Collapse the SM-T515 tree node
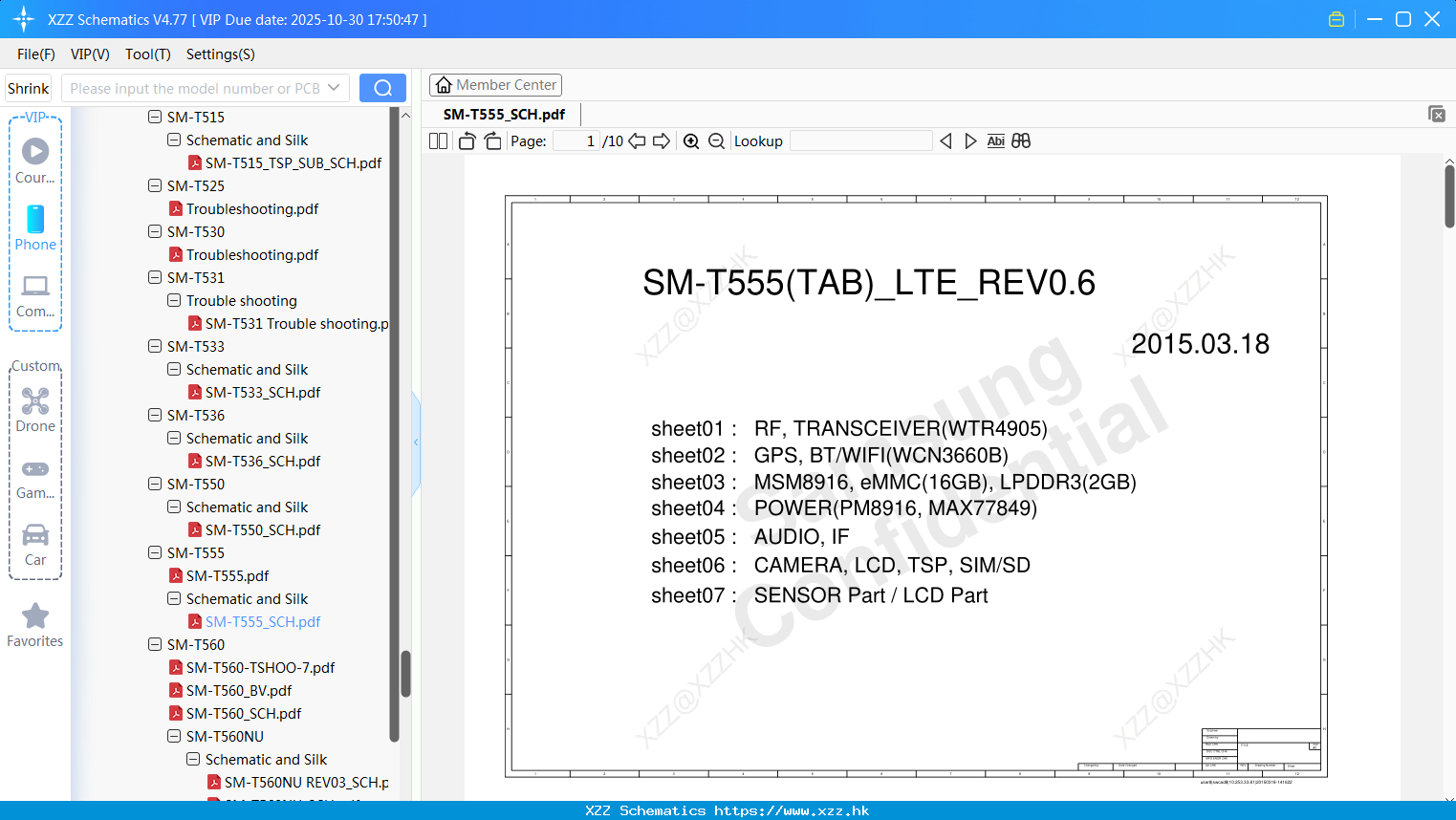Viewport: 1456px width, 820px height. pos(155,117)
